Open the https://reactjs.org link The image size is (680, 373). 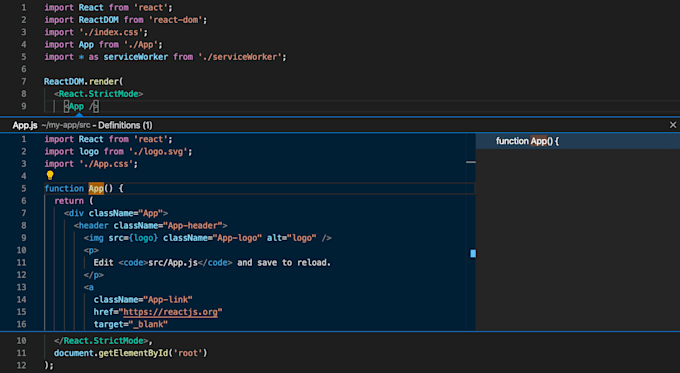click(x=170, y=312)
